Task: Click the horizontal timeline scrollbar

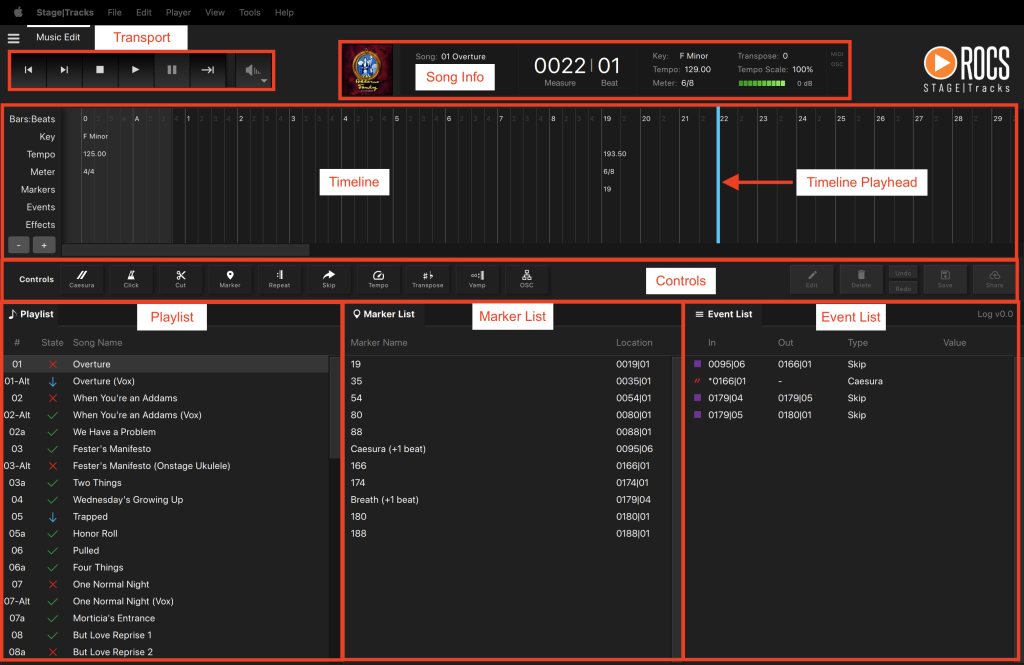Action: pos(185,250)
